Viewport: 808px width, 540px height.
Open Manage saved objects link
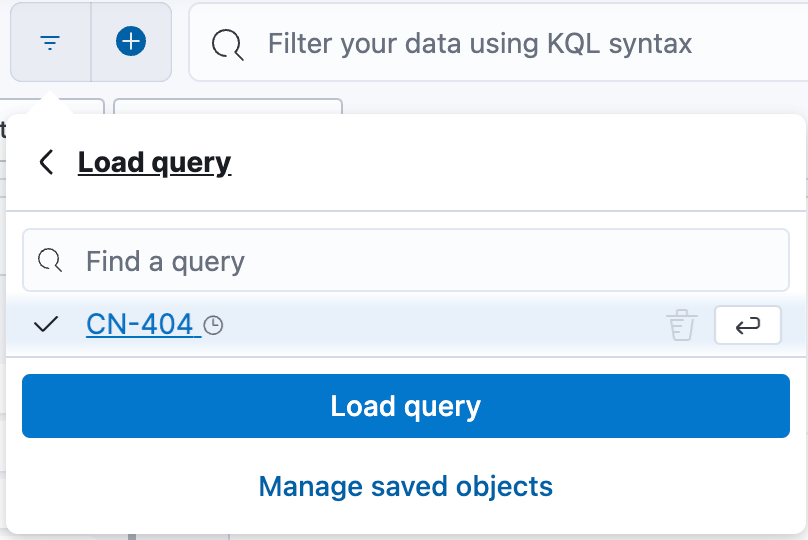pos(406,486)
